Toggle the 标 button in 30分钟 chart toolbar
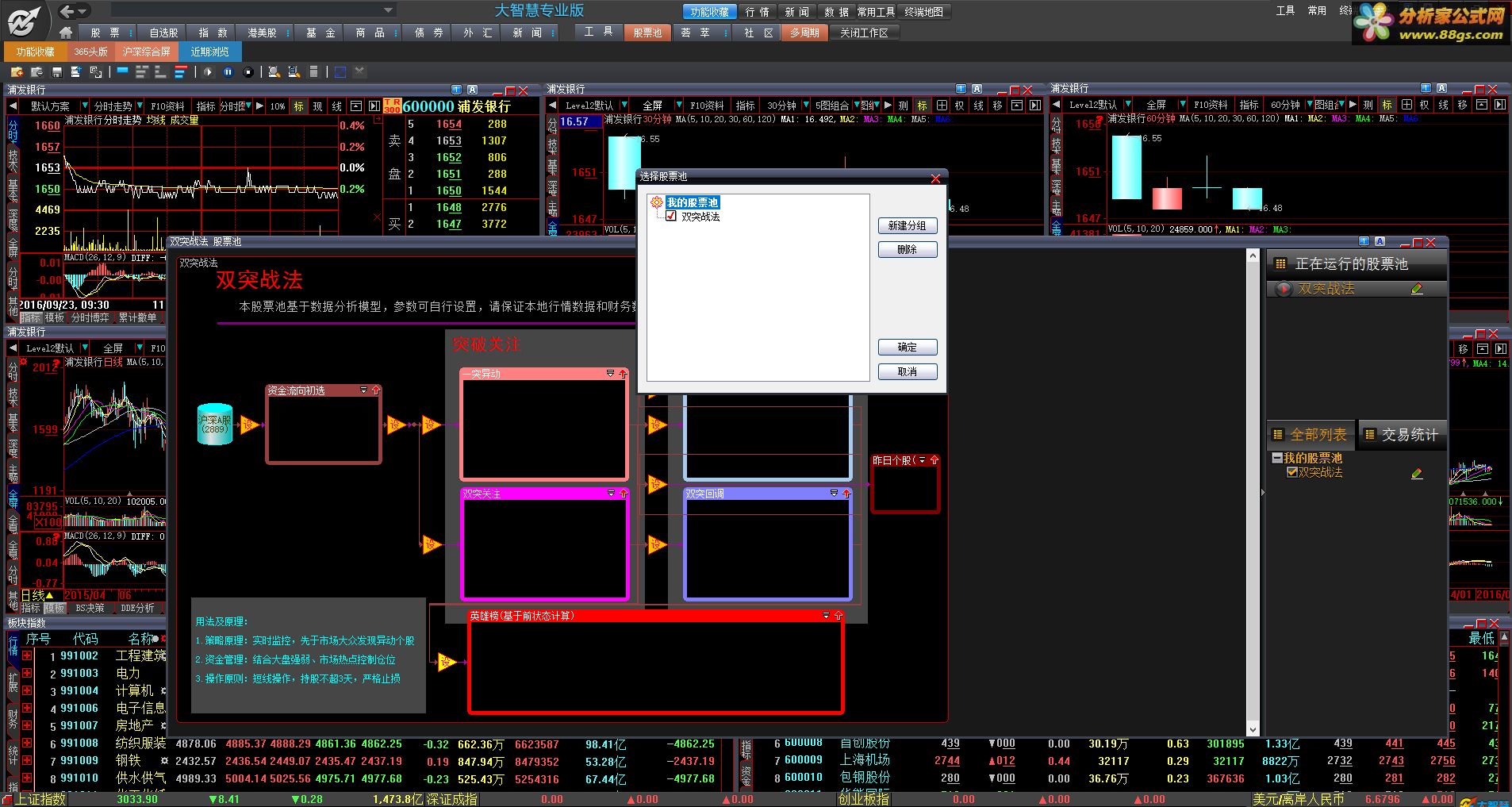The width and height of the screenshot is (1512, 807). coord(922,106)
